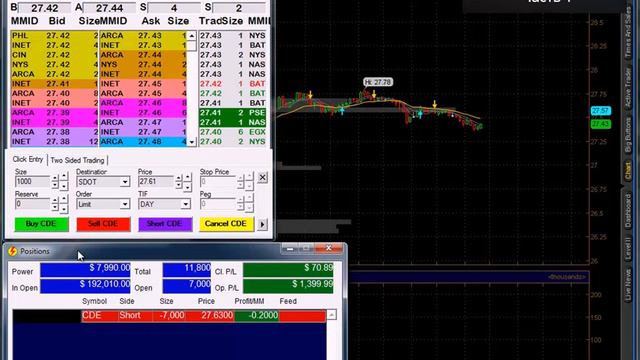Screen dimensions: 640x360
Task: Close the Positions window
Action: pos(329,248)
